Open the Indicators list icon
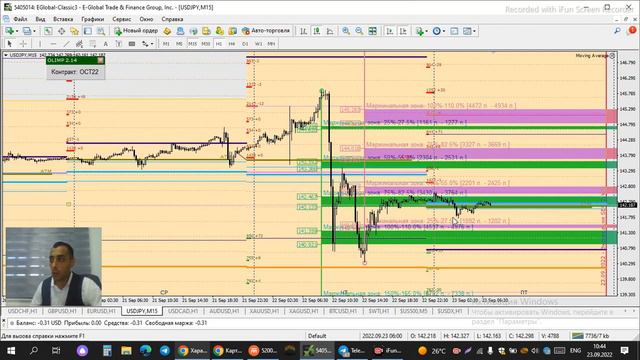 pos(419,31)
